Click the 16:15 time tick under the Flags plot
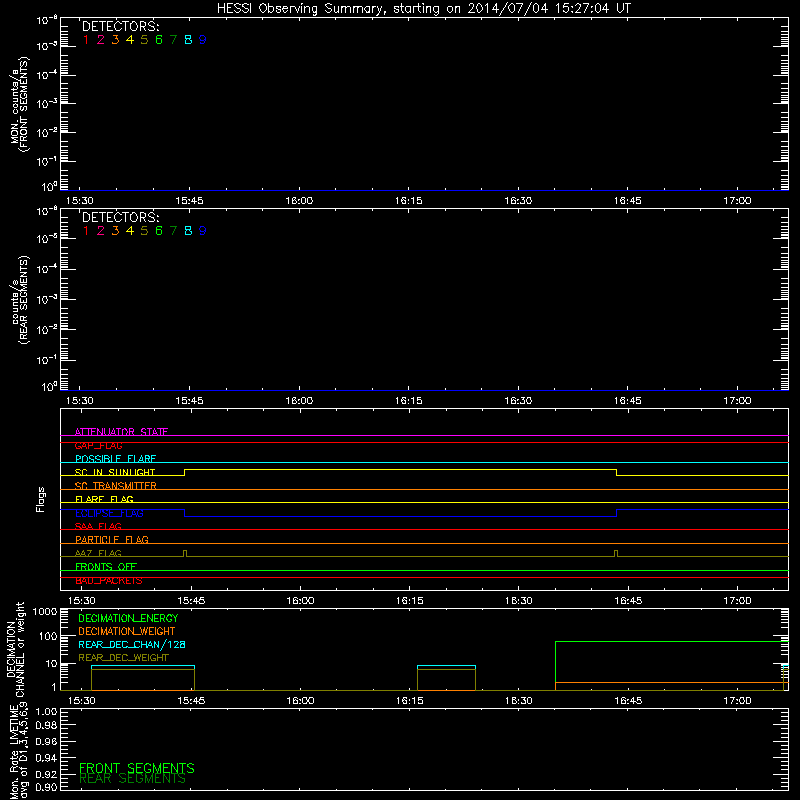 pos(410,601)
